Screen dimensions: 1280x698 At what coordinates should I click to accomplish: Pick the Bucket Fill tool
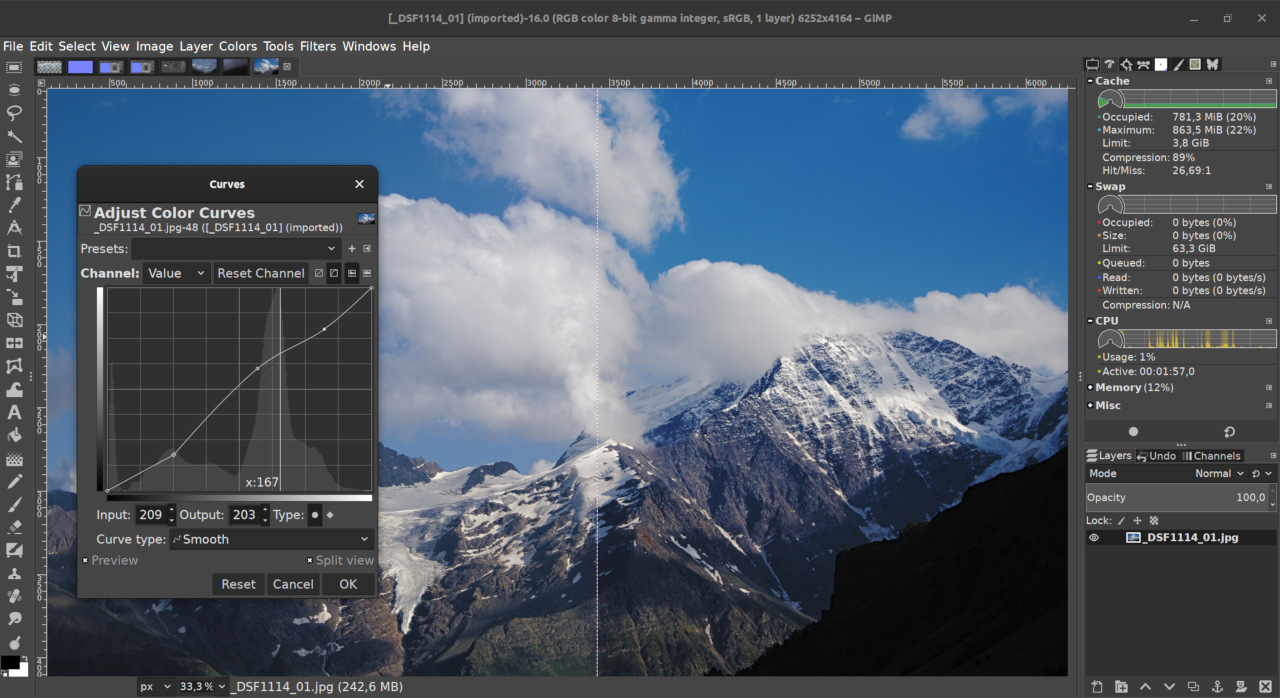pos(13,436)
